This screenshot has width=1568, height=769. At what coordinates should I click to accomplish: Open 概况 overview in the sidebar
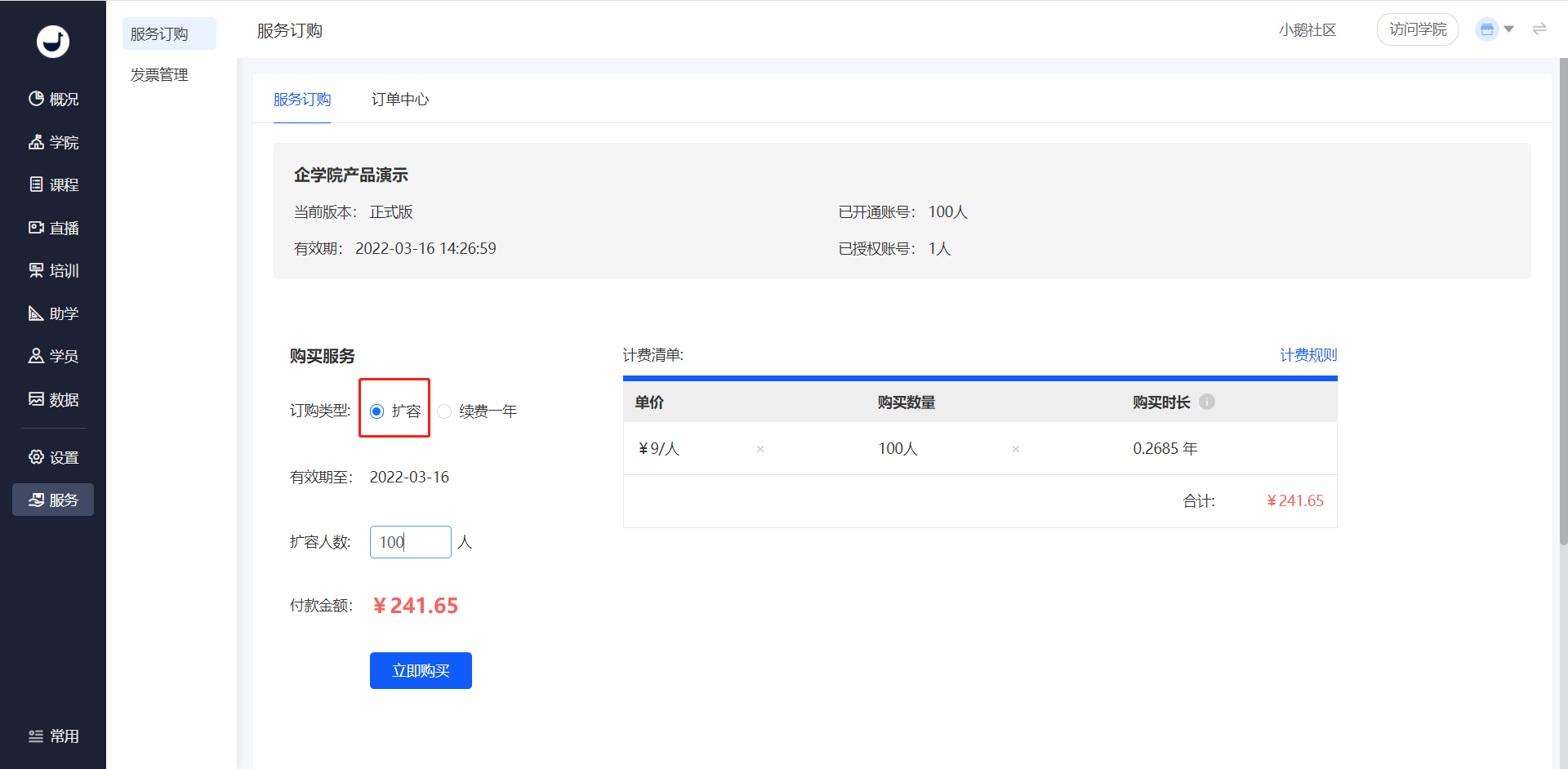click(53, 99)
